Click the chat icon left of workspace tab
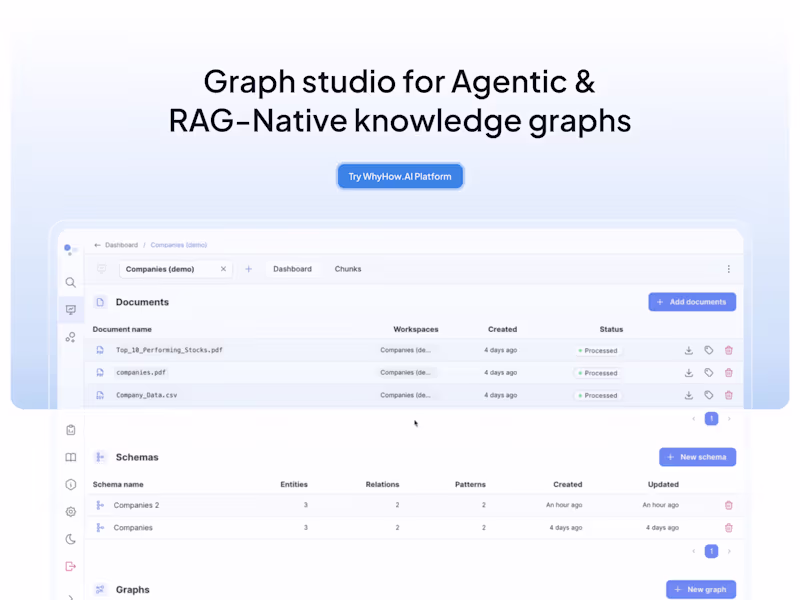The image size is (800, 600). coord(102,269)
